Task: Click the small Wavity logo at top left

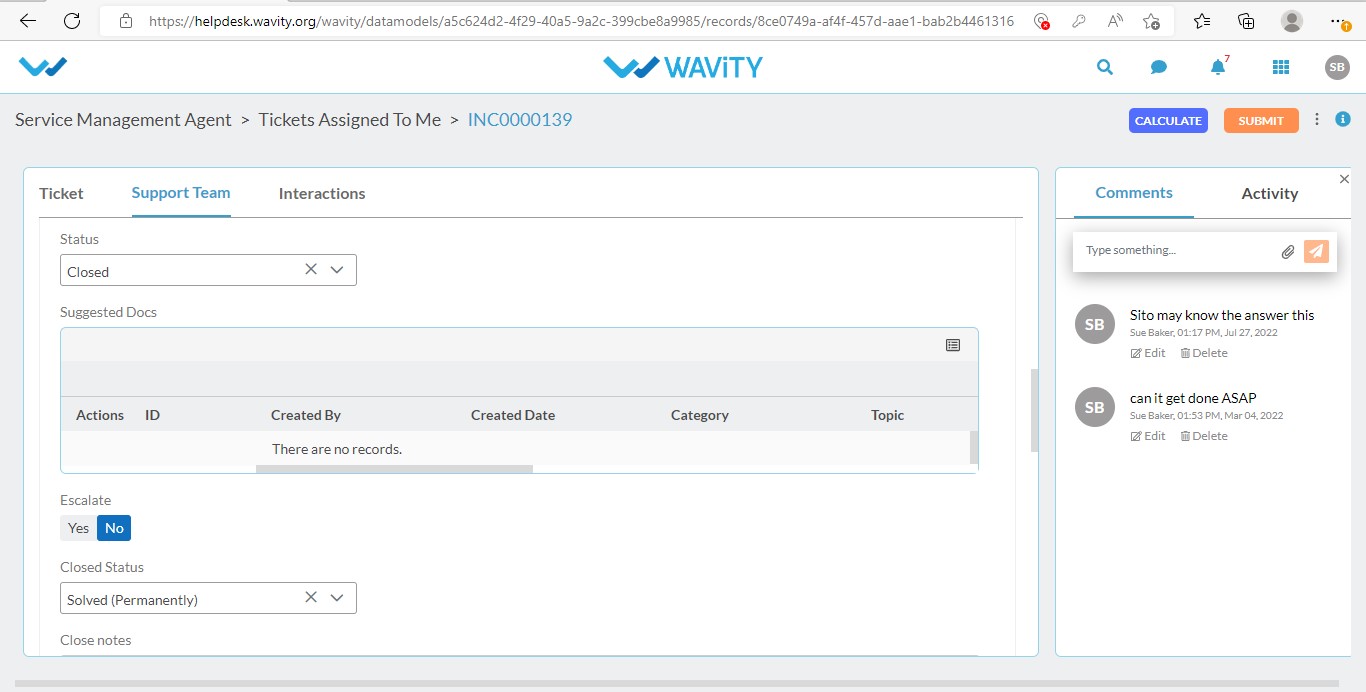Action: [43, 67]
